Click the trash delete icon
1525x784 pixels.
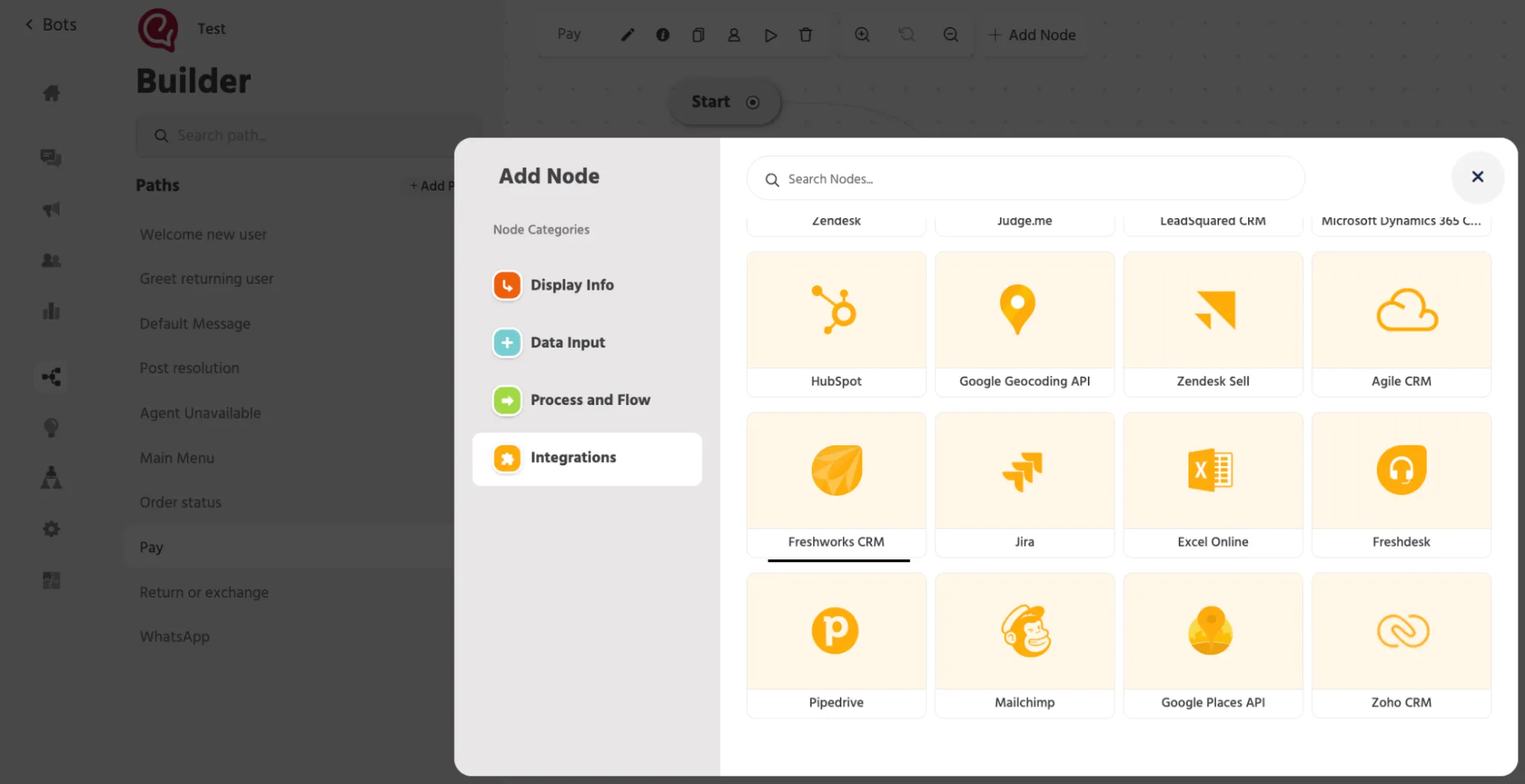click(806, 35)
